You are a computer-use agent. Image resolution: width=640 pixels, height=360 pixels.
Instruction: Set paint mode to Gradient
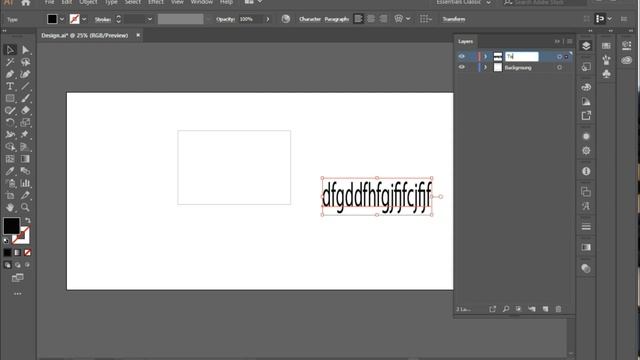[x=18, y=253]
